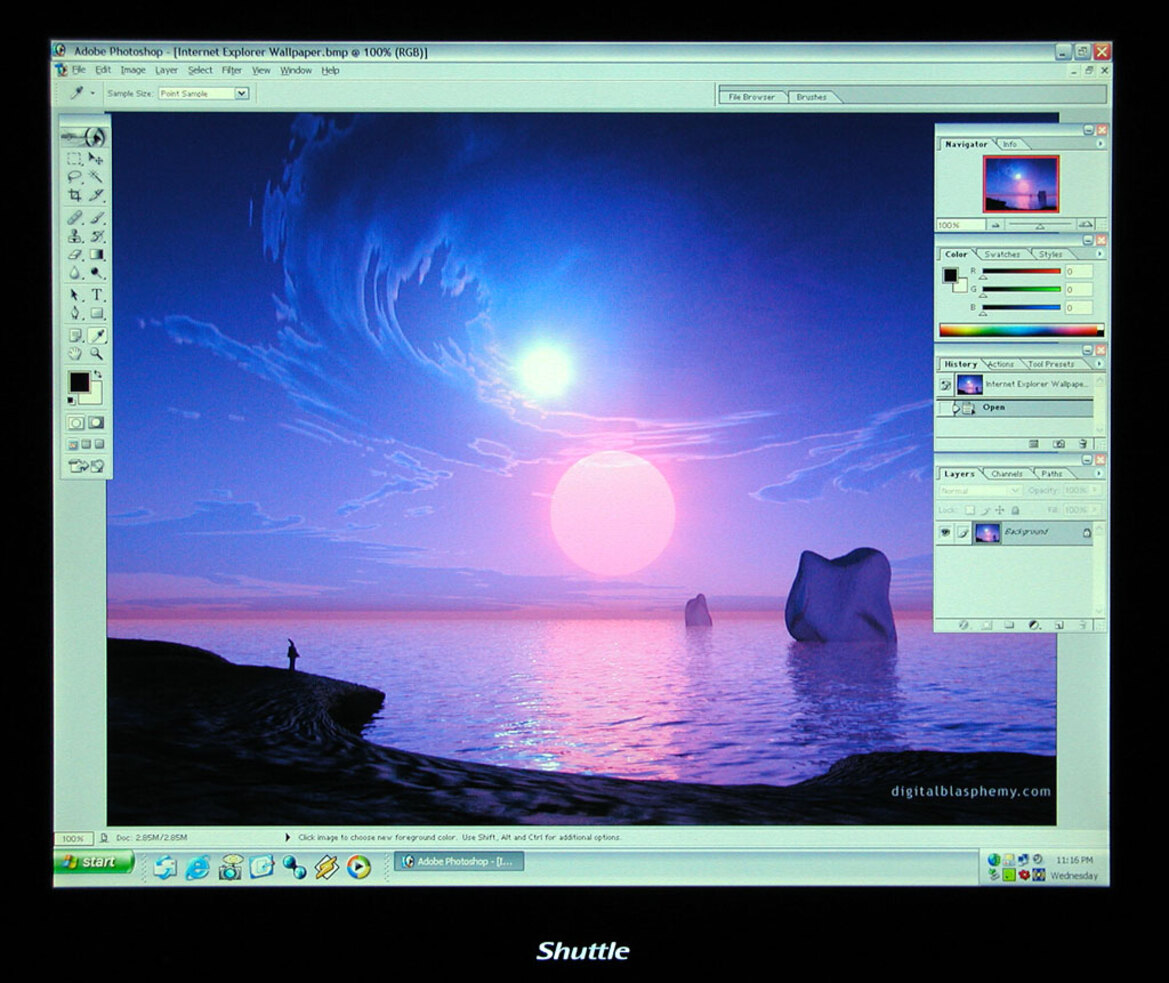
Task: Click Adobe Photoshop taskbar button
Action: click(x=459, y=862)
